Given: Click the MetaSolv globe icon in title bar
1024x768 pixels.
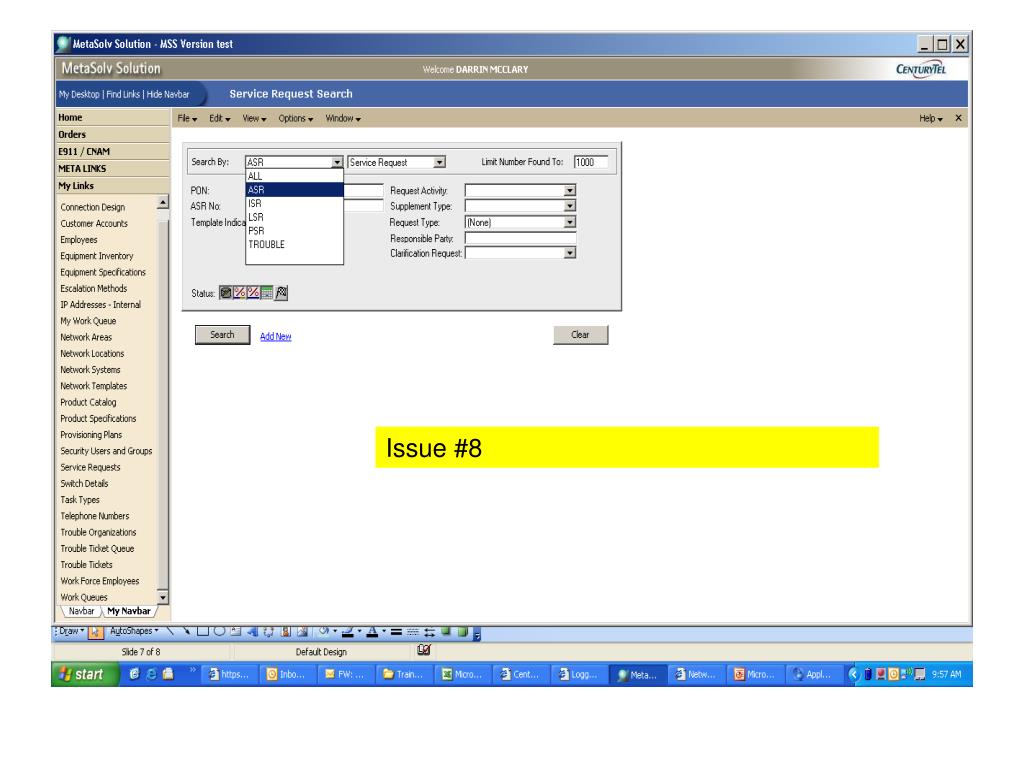Looking at the screenshot, I should click(63, 44).
